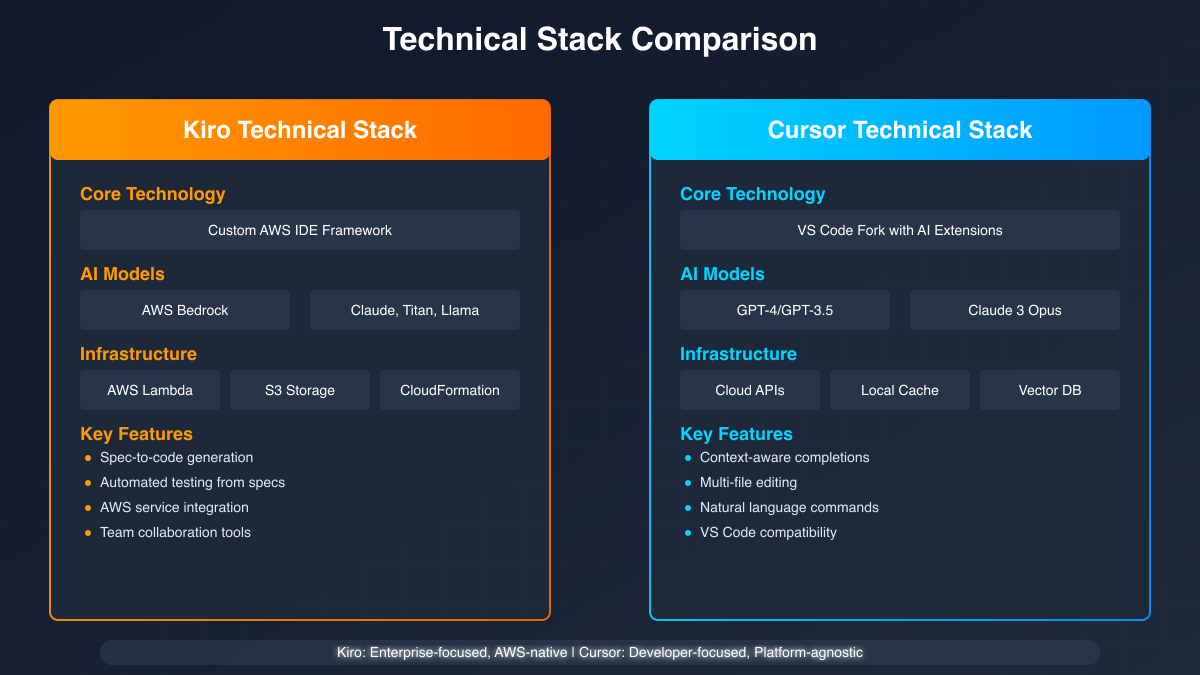Viewport: 1200px width, 675px height.
Task: Click the AWS Lambda box
Action: tap(150, 390)
